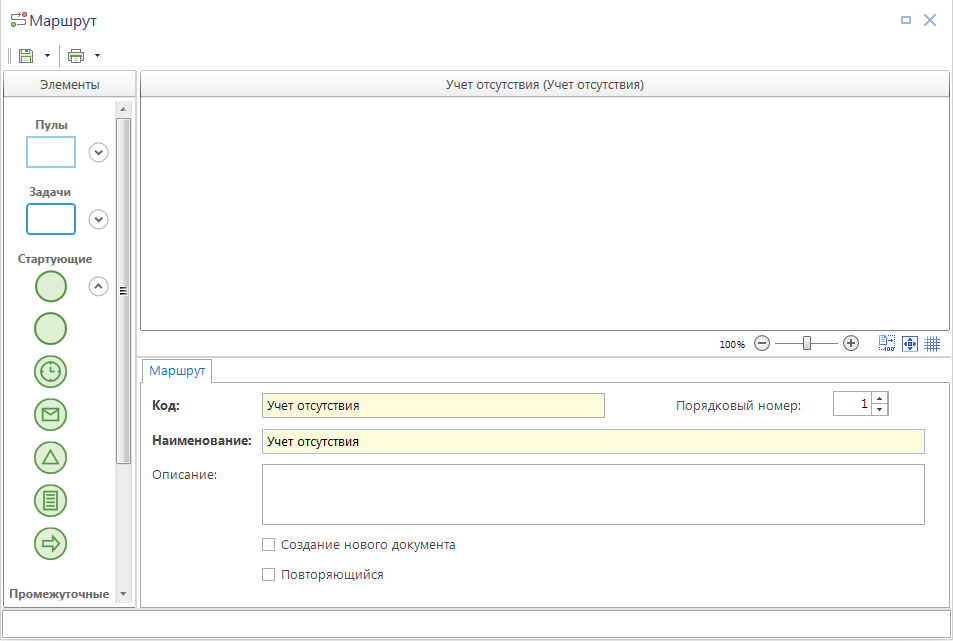This screenshot has width=953, height=641.
Task: Pick the triangle signal start event
Action: (x=51, y=458)
